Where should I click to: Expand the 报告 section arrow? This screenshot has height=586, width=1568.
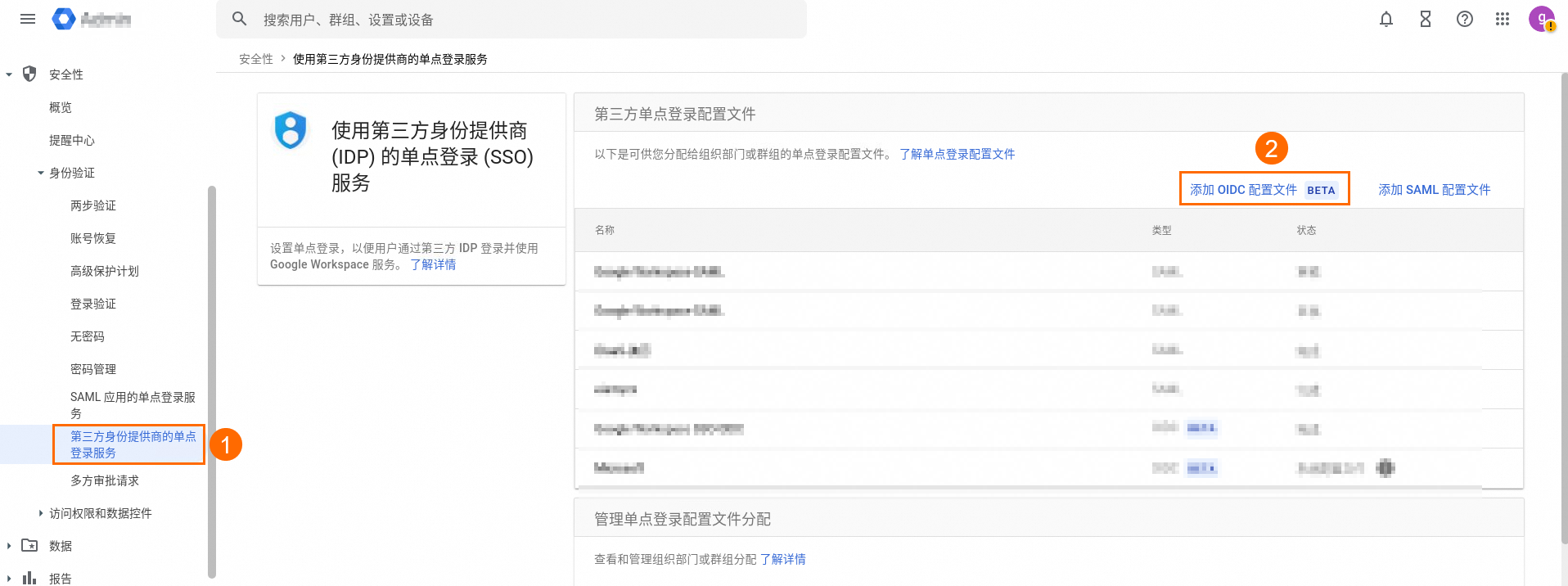(x=9, y=579)
